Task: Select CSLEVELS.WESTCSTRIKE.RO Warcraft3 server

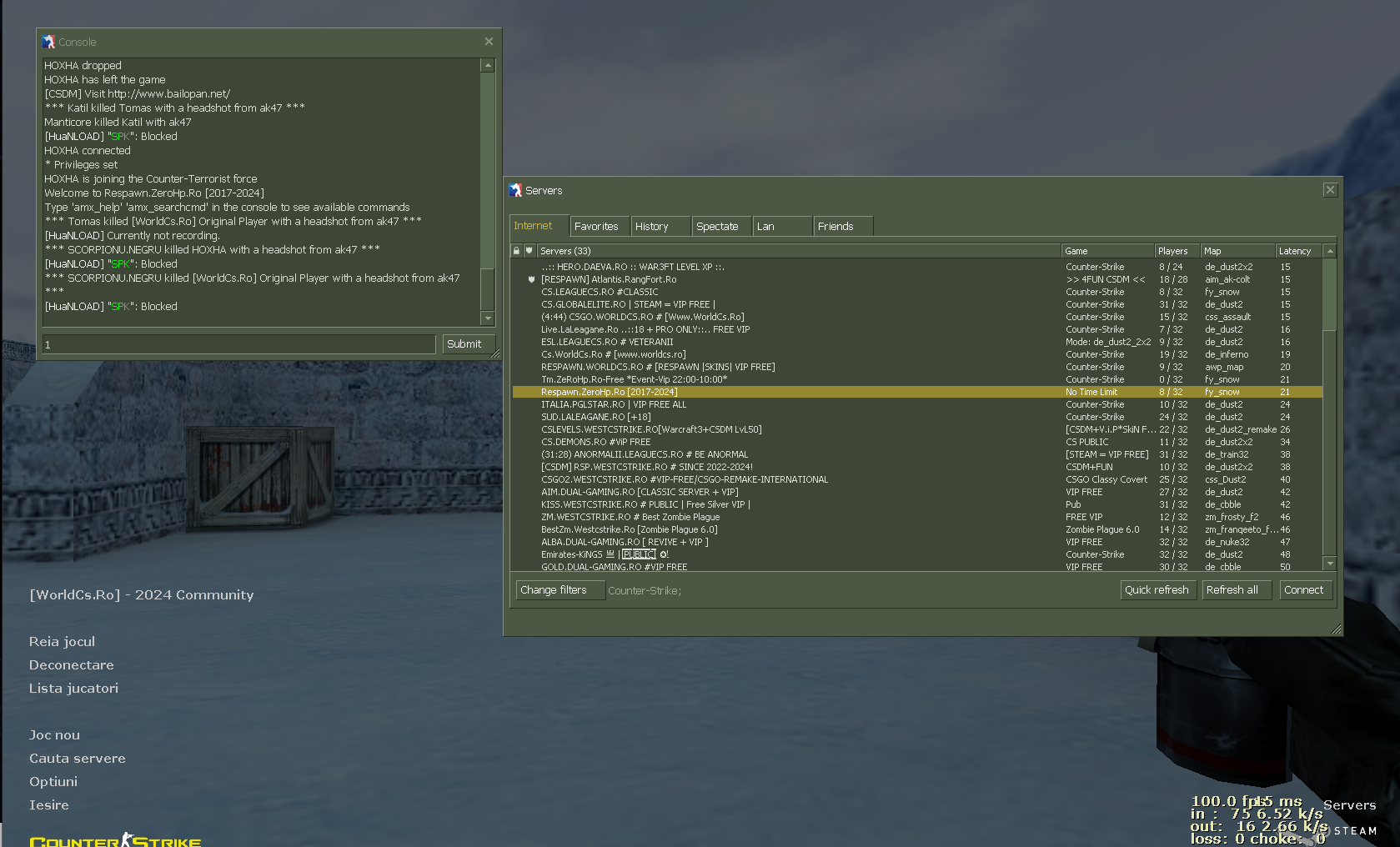Action: coord(917,429)
